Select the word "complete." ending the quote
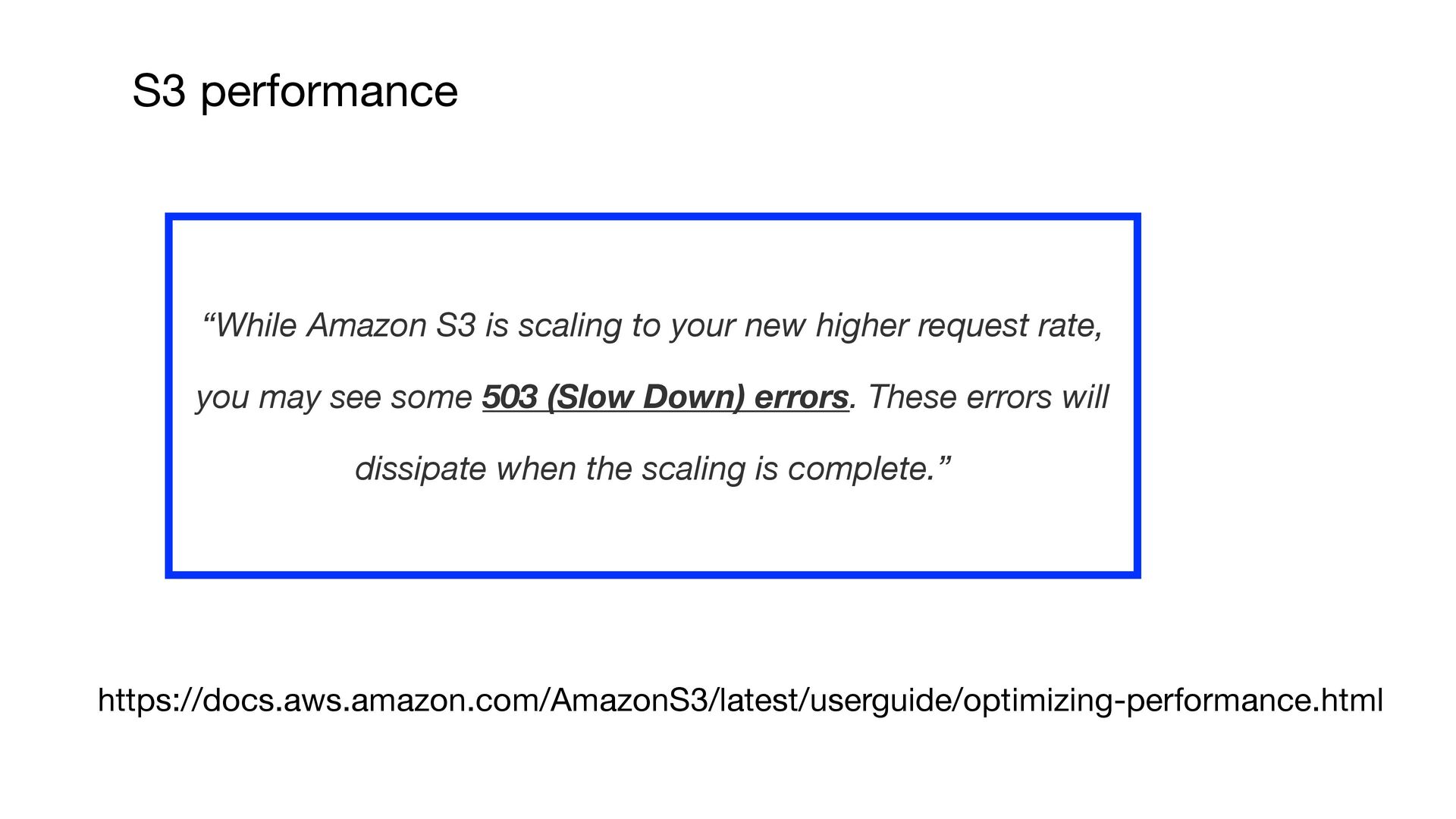This screenshot has height=819, width=1456. [x=861, y=469]
